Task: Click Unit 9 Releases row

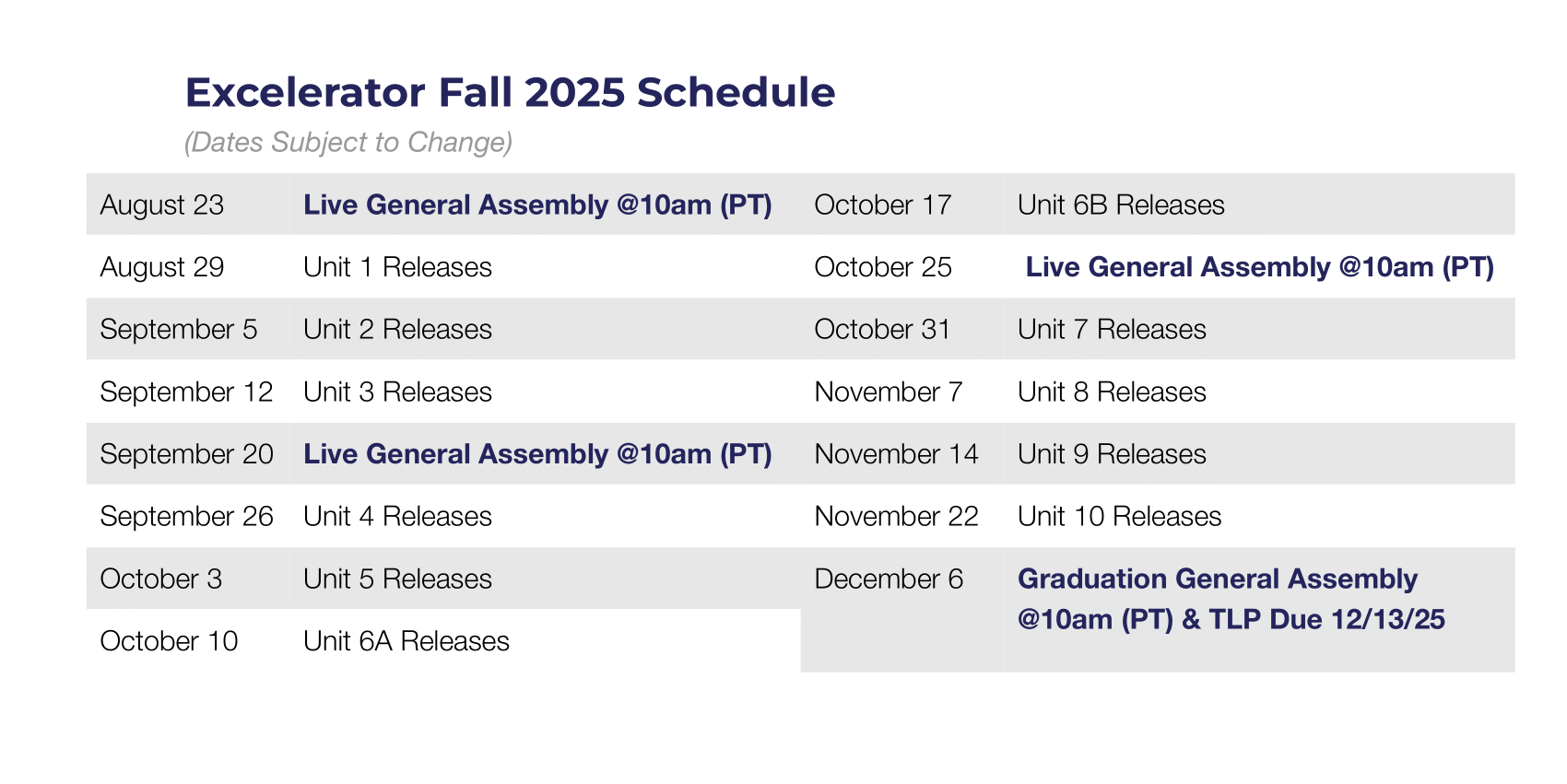Action: (x=1158, y=453)
